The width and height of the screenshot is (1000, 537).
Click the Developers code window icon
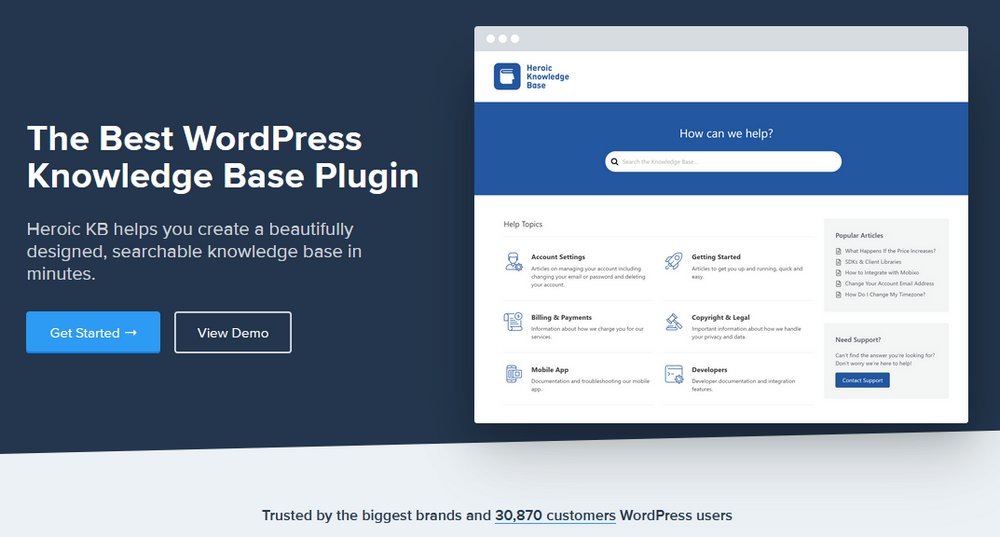pyautogui.click(x=673, y=374)
